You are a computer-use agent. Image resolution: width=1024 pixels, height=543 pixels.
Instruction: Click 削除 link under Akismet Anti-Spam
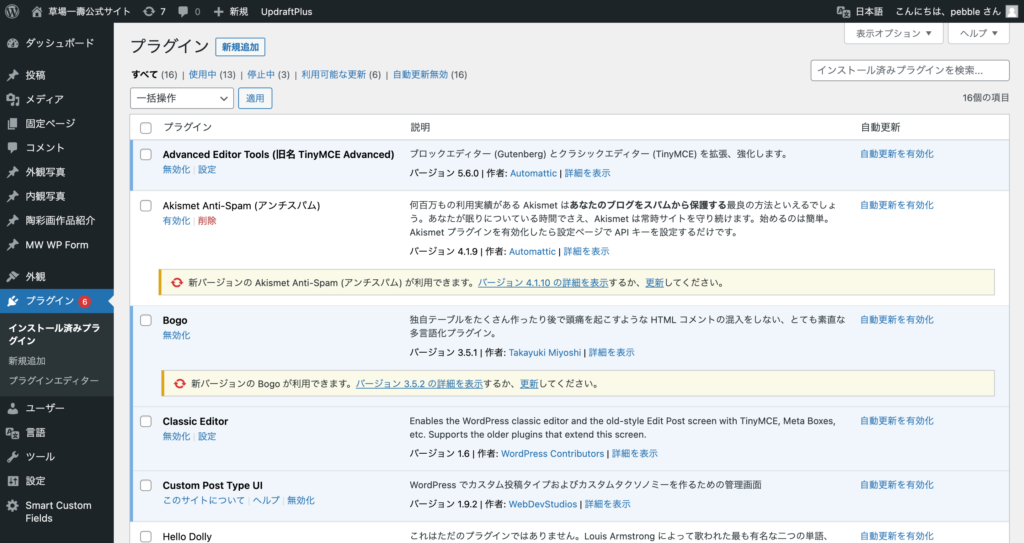tap(206, 220)
